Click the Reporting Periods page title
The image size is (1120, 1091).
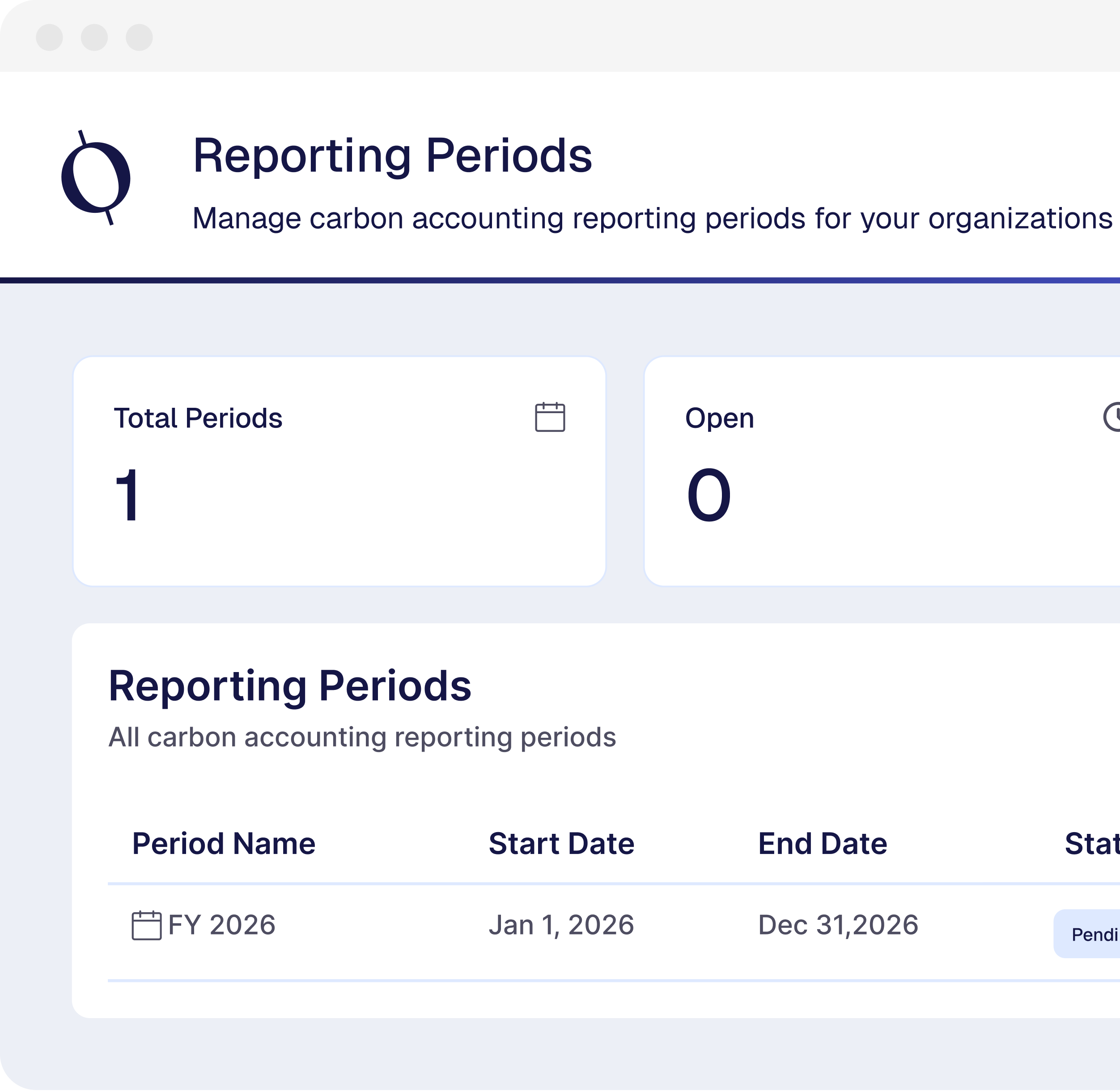click(393, 155)
